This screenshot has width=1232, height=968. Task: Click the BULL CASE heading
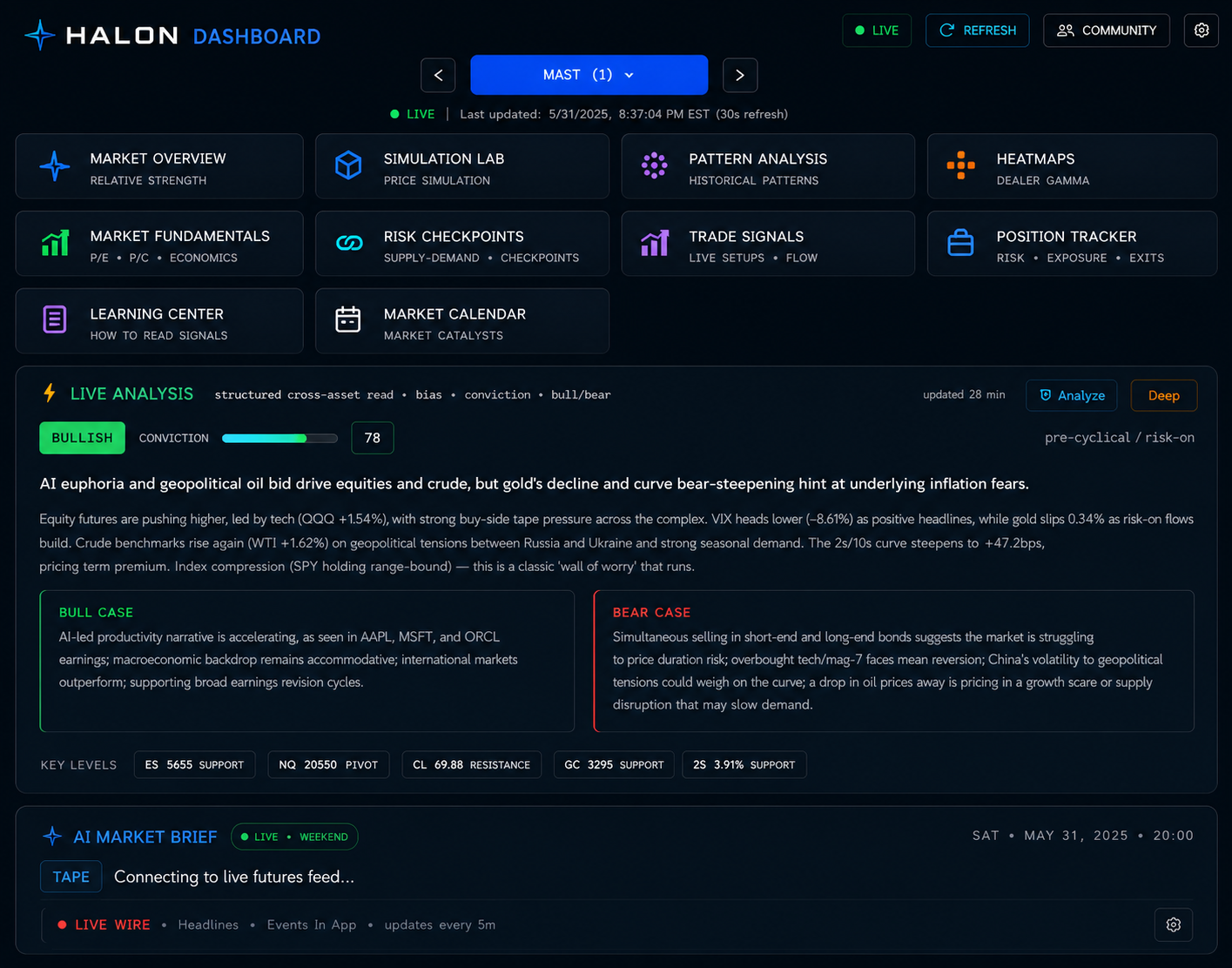96,612
